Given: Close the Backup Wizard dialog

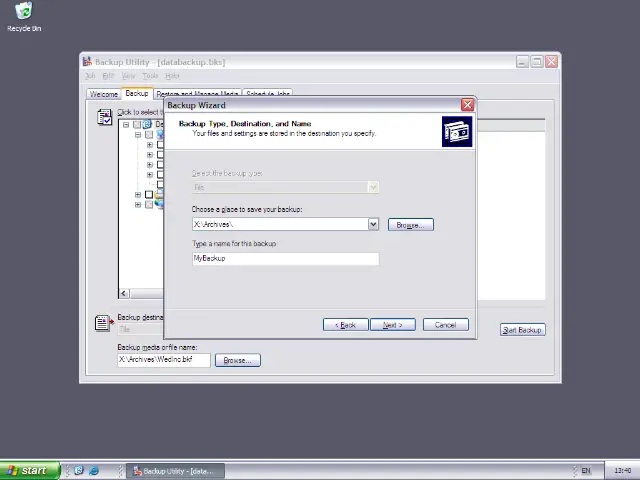Looking at the screenshot, I should (467, 105).
